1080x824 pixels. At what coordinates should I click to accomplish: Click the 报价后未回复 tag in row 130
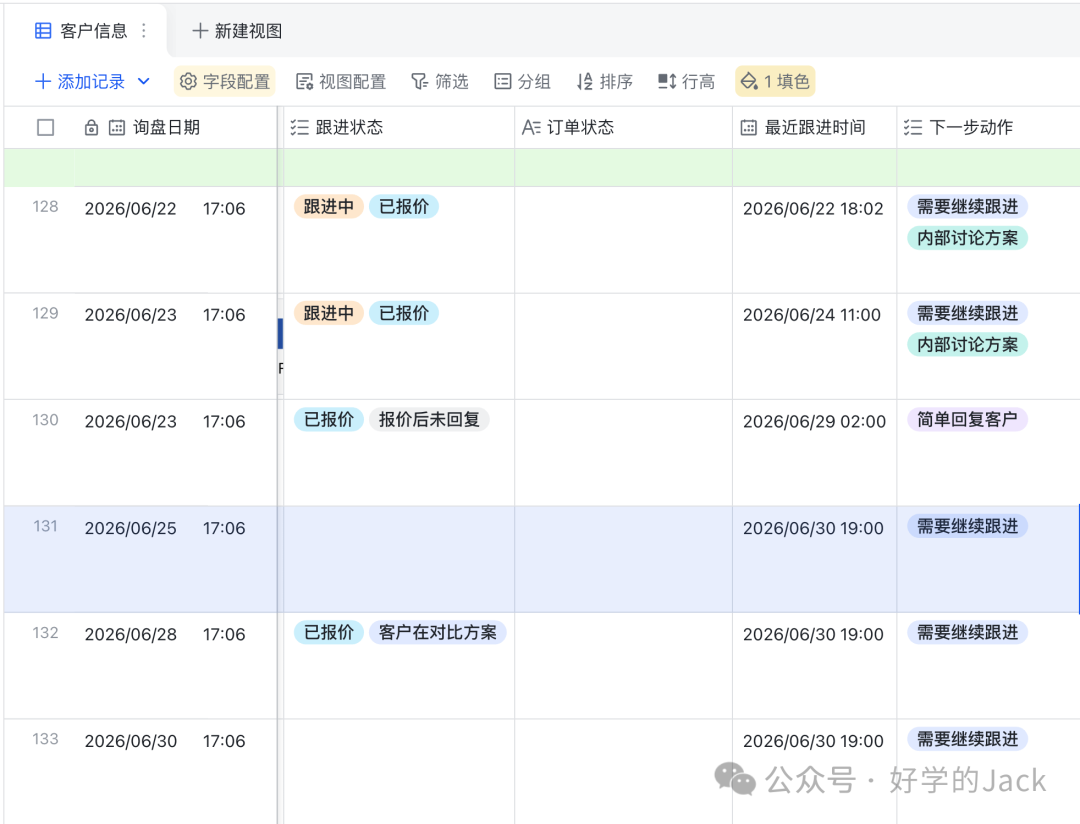pyautogui.click(x=429, y=420)
